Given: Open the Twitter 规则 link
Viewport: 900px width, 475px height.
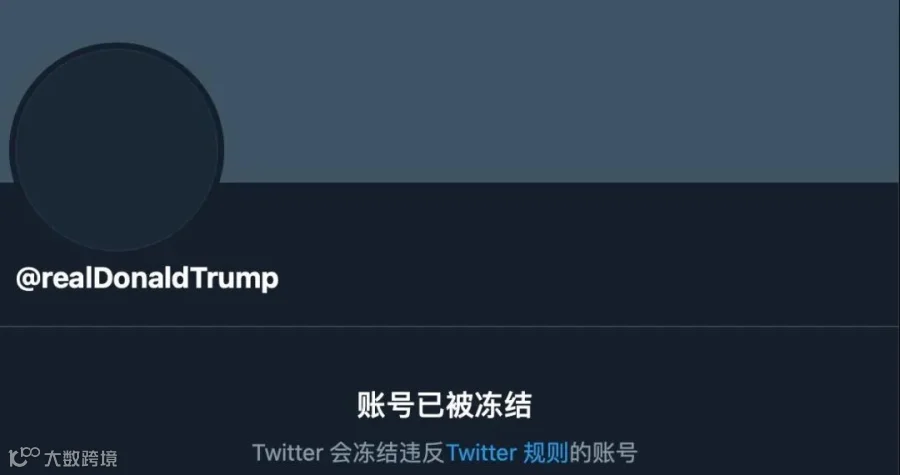Looking at the screenshot, I should [x=507, y=453].
